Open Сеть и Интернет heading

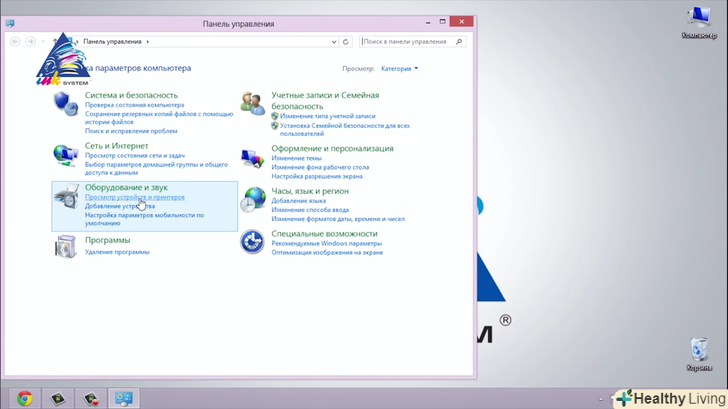(117, 146)
